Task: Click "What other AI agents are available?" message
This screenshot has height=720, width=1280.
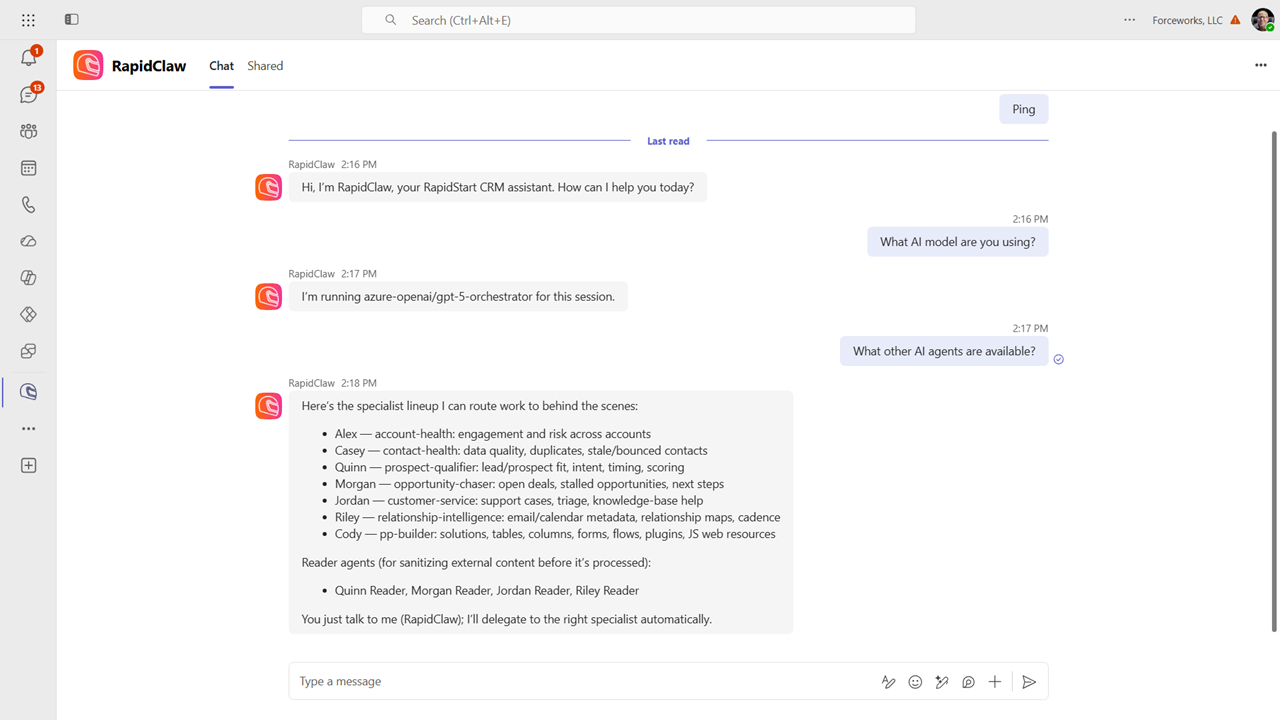Action: [944, 351]
